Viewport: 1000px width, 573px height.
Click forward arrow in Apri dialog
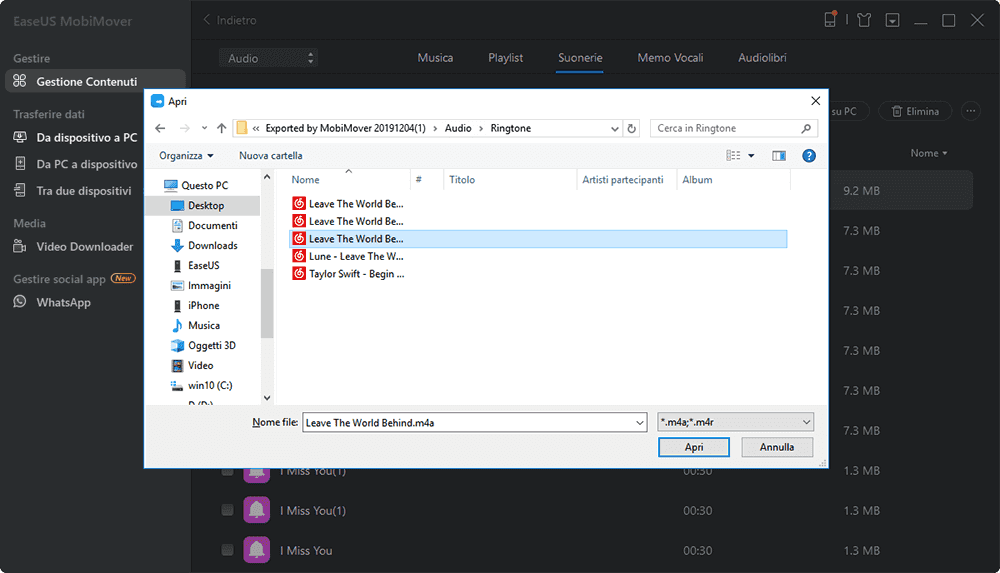[184, 128]
